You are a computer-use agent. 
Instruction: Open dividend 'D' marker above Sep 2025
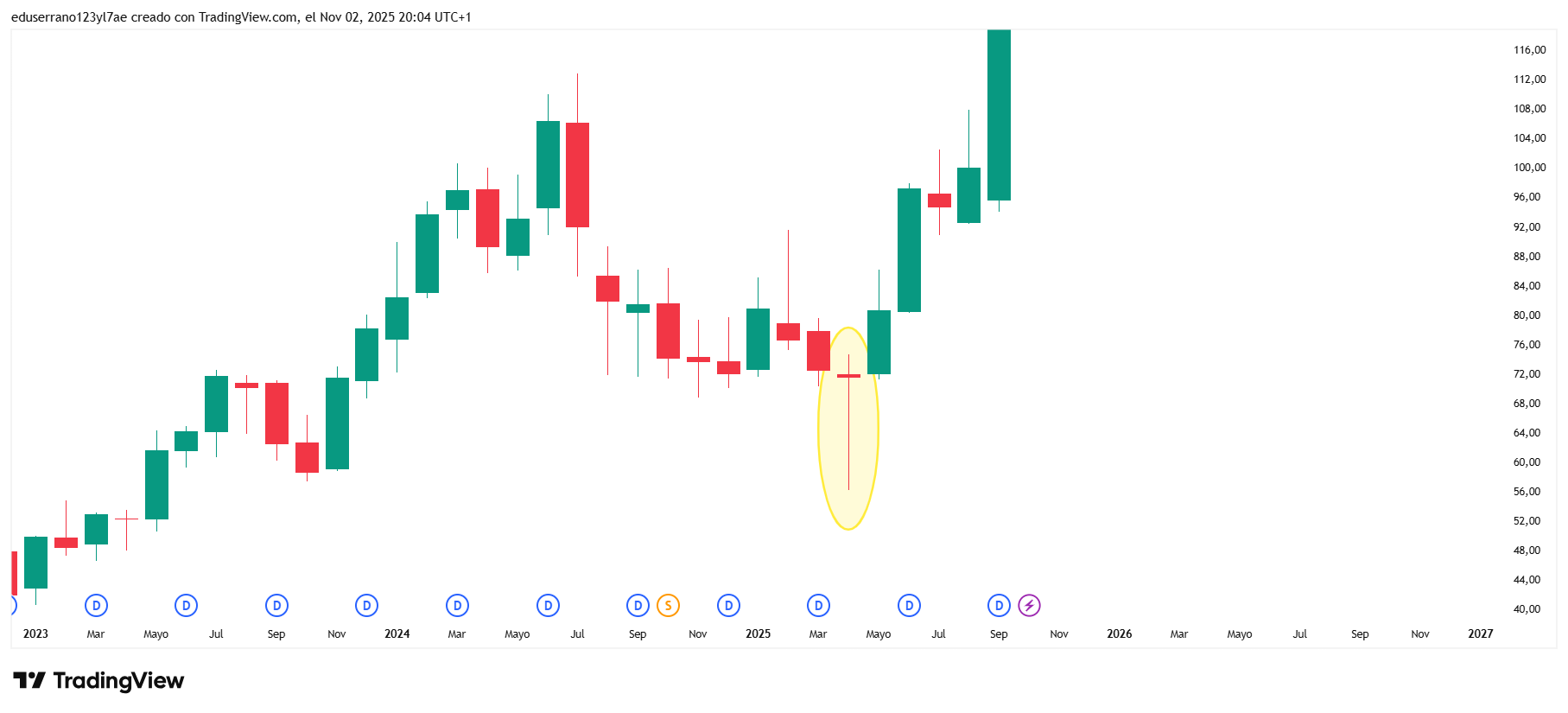pos(999,606)
